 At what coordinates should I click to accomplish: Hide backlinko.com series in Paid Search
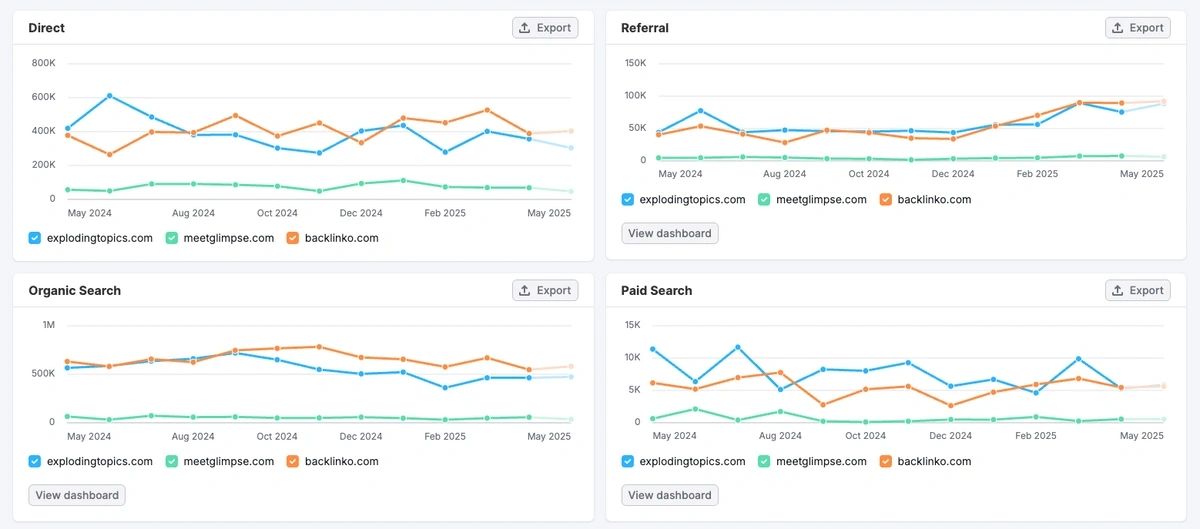coord(886,461)
